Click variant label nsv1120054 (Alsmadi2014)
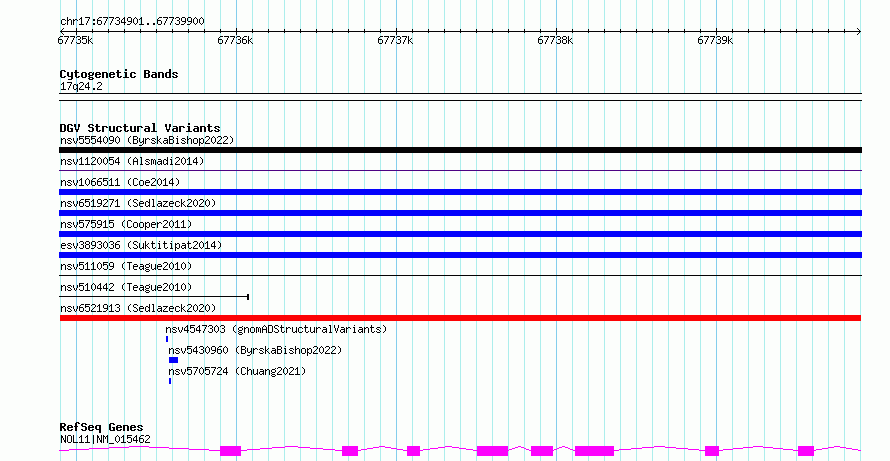Screen dimensions: 890x461 132,161
